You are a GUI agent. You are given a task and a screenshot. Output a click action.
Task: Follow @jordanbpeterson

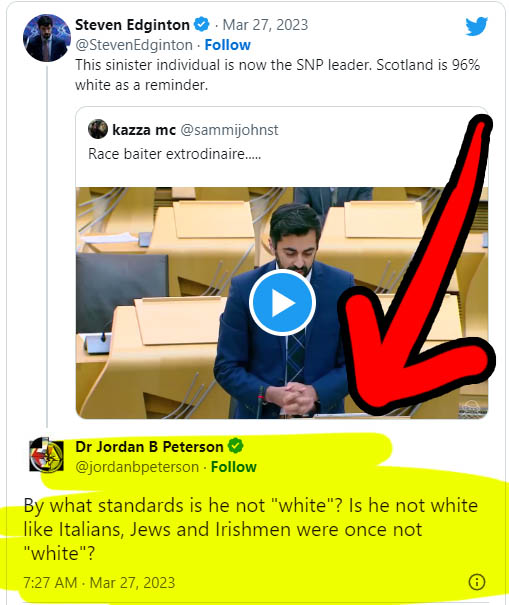click(233, 467)
